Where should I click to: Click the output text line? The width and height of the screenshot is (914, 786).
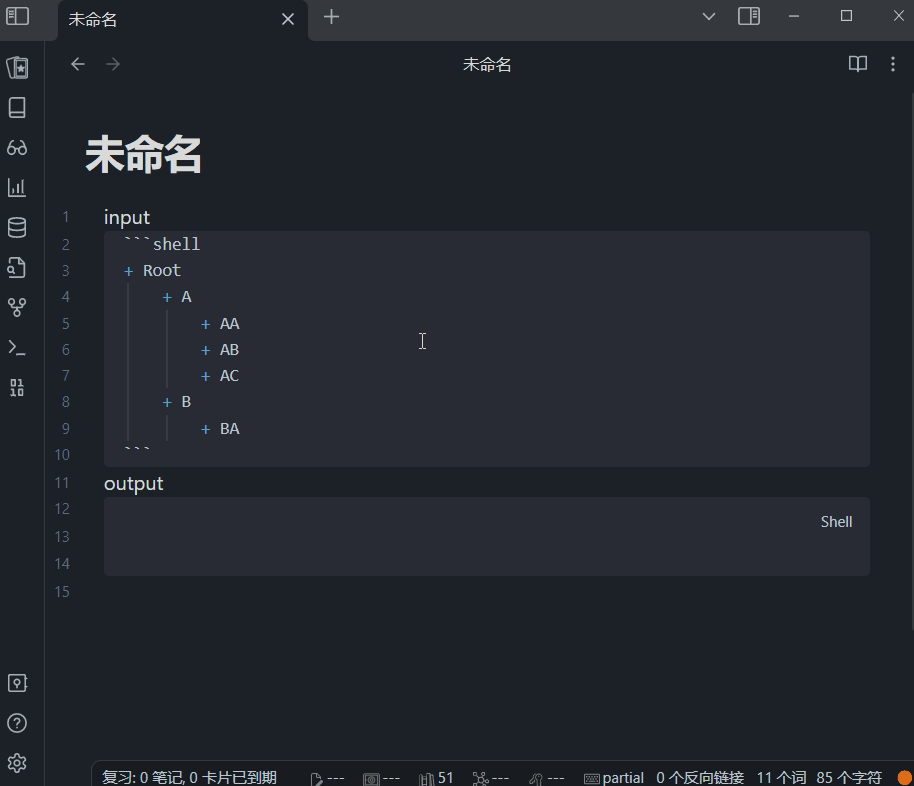click(133, 483)
